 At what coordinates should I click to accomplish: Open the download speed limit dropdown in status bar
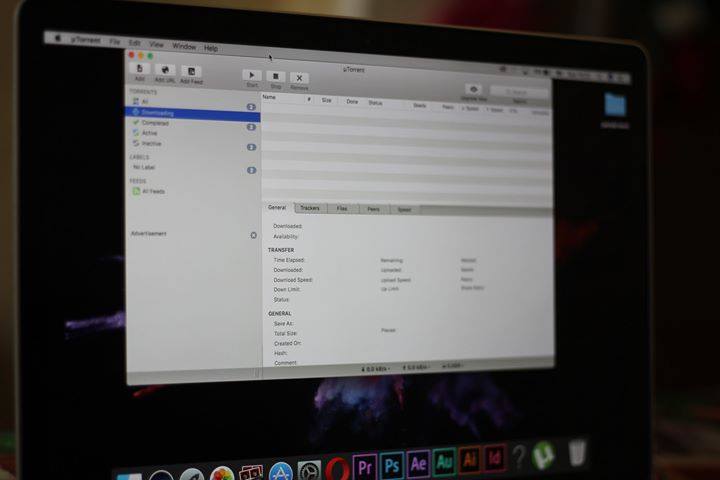pos(376,368)
